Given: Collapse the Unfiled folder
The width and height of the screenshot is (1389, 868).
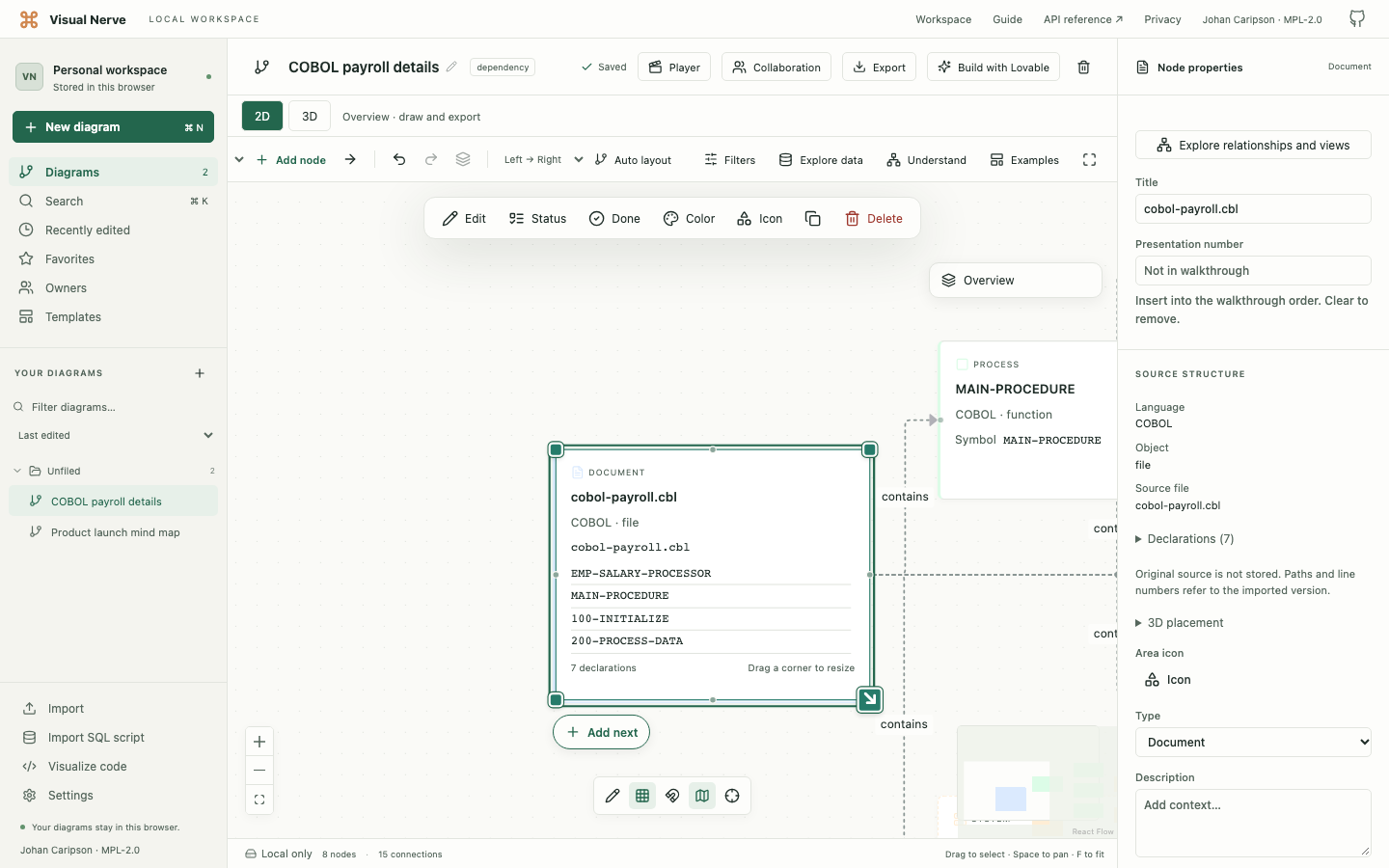Looking at the screenshot, I should tap(17, 472).
